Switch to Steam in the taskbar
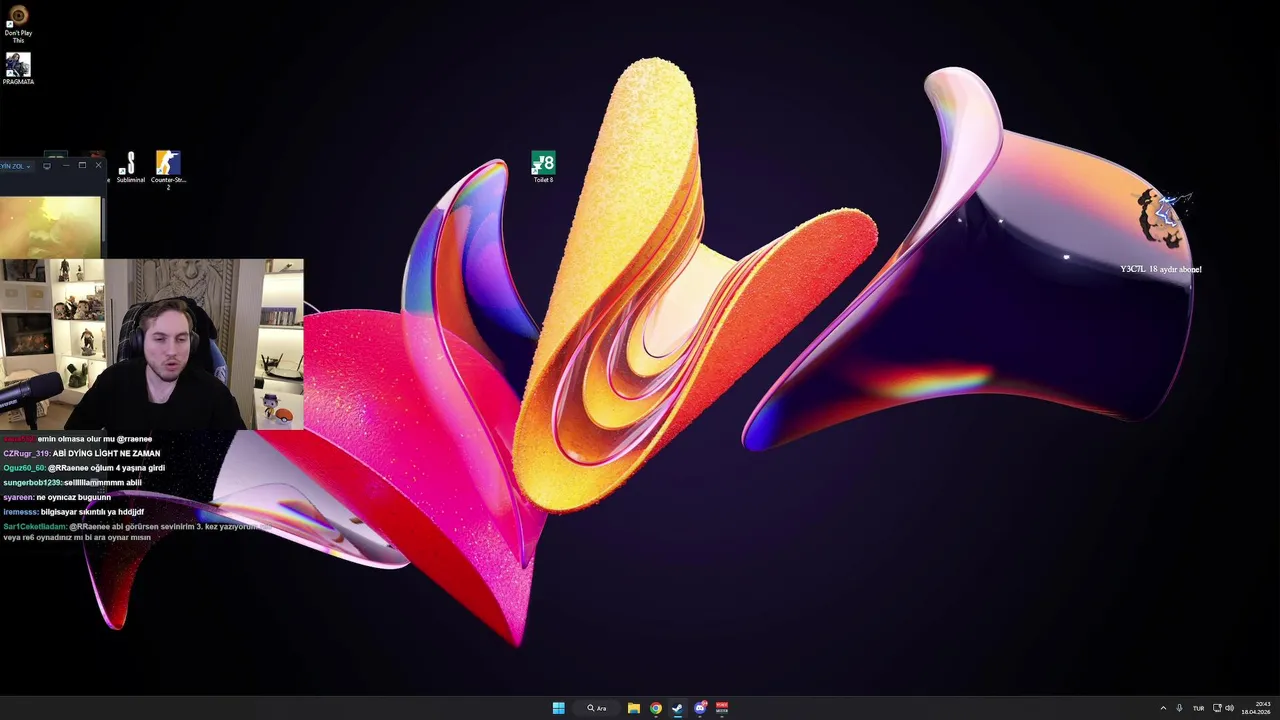This screenshot has width=1280, height=720. click(677, 708)
